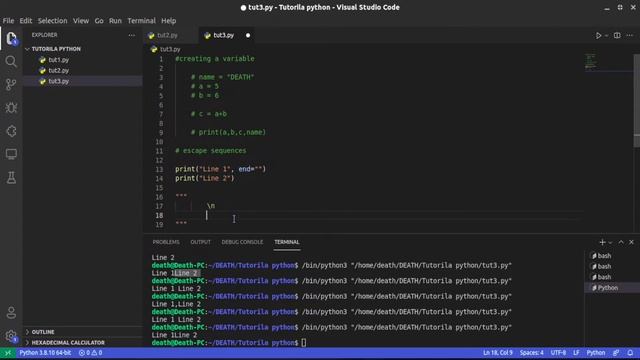Open errors and warnings count in status bar
The height and width of the screenshot is (360, 640).
[91, 353]
